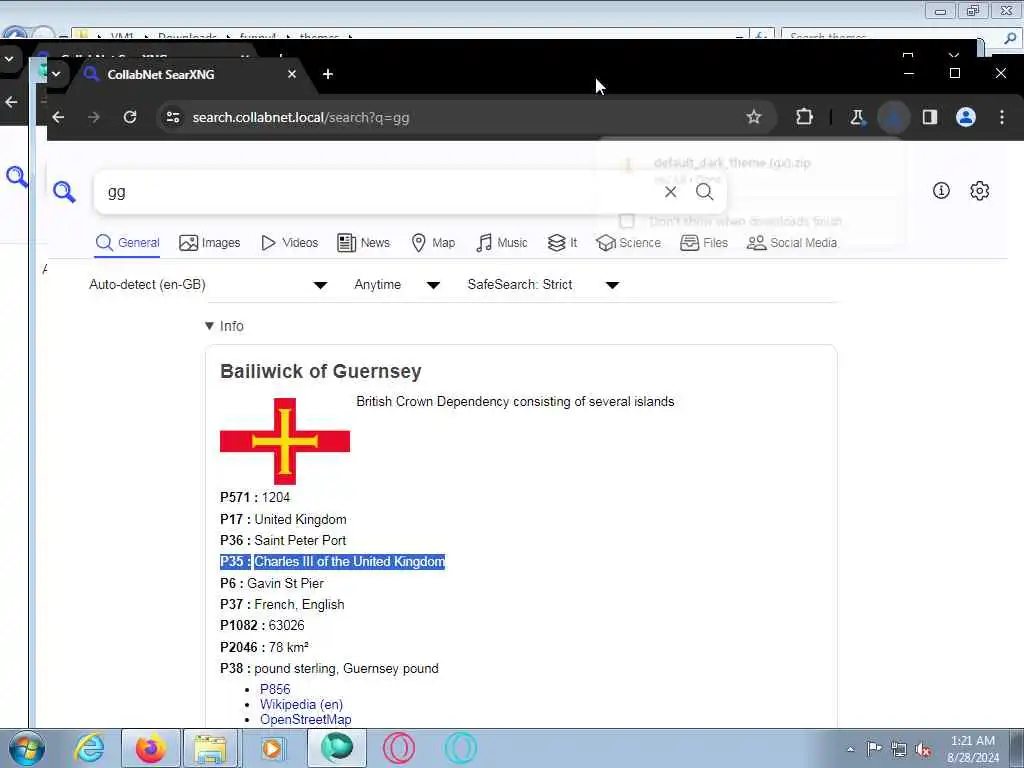Switch to the Videos category
Image resolution: width=1024 pixels, height=768 pixels.
(x=289, y=243)
